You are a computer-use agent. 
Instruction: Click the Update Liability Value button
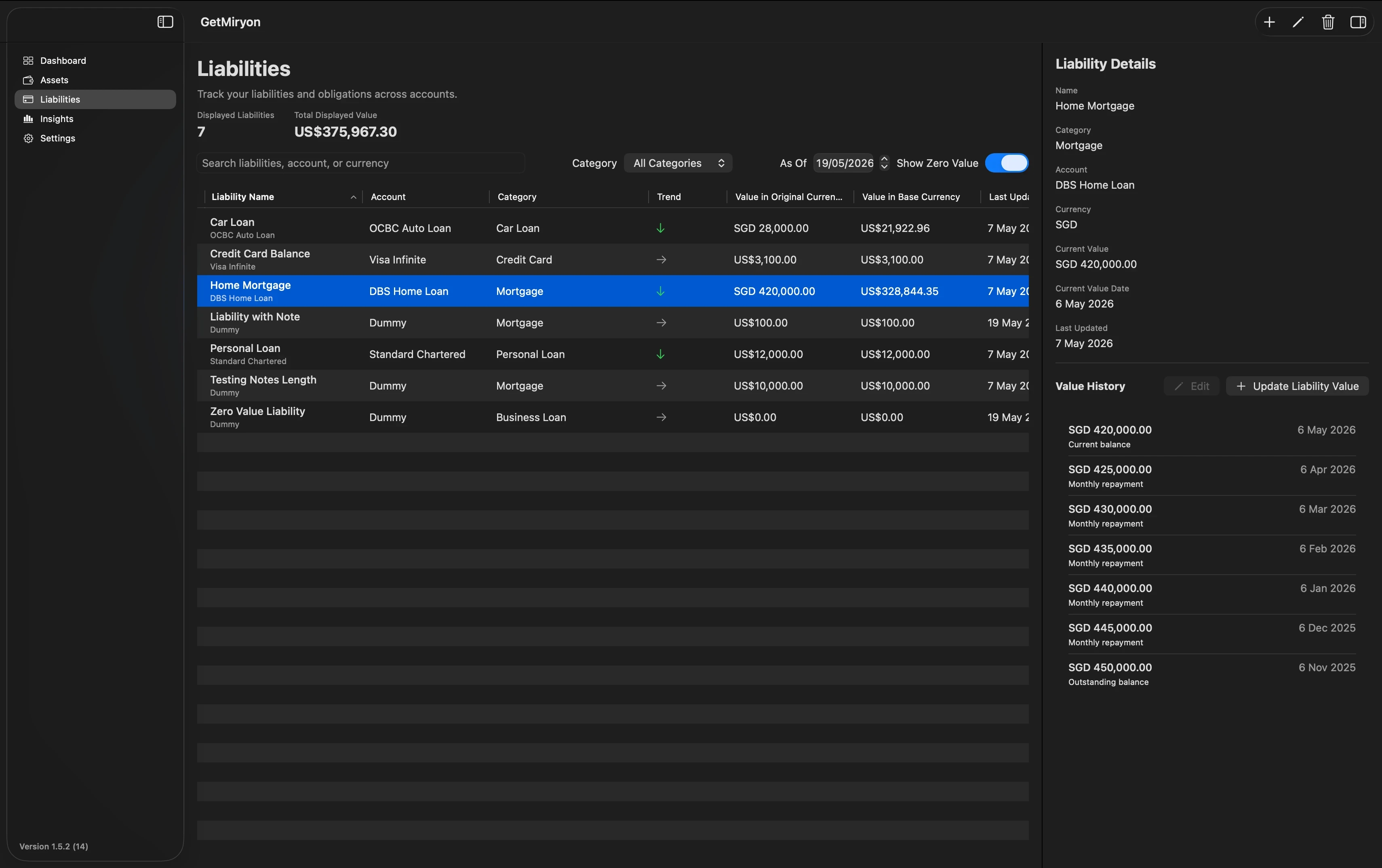click(x=1297, y=386)
